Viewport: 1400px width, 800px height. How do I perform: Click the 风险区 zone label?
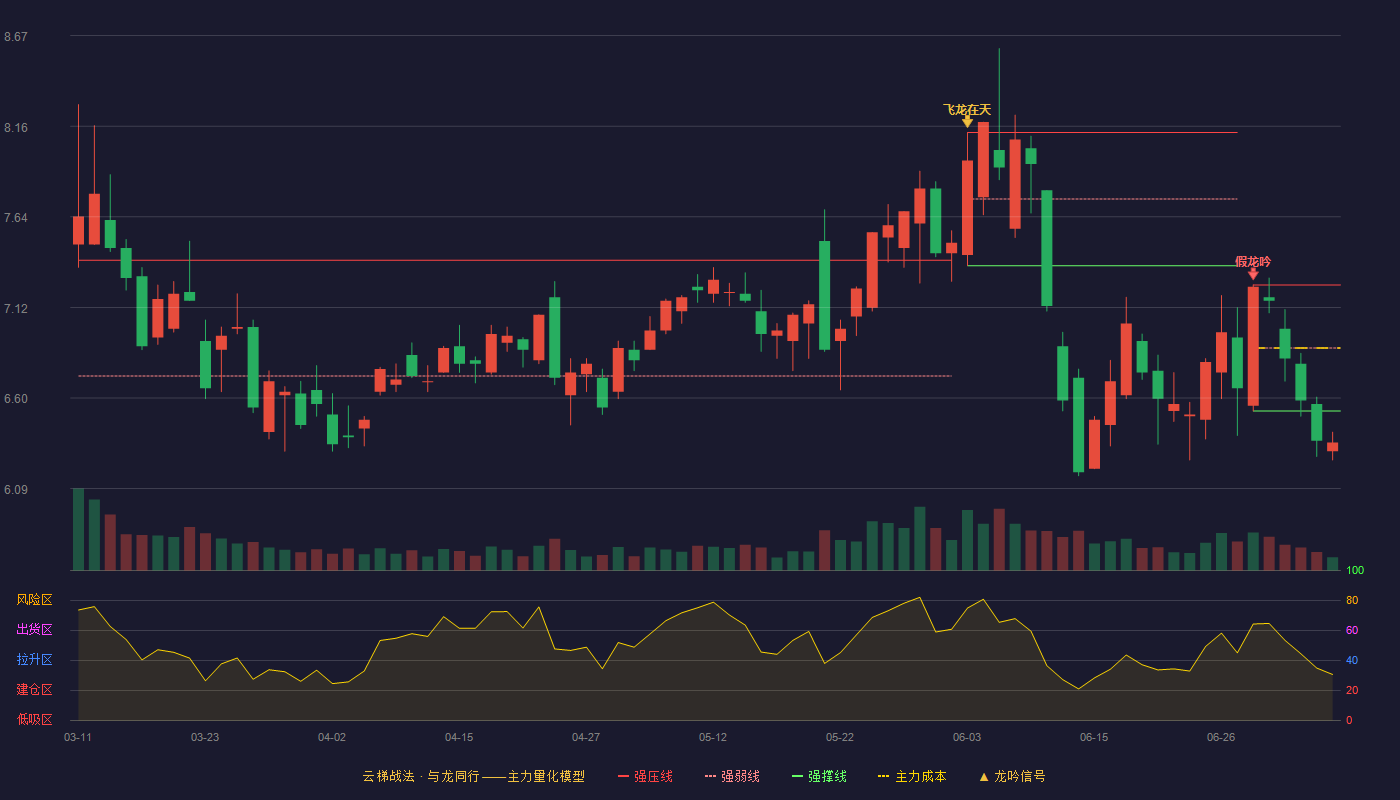[34, 600]
